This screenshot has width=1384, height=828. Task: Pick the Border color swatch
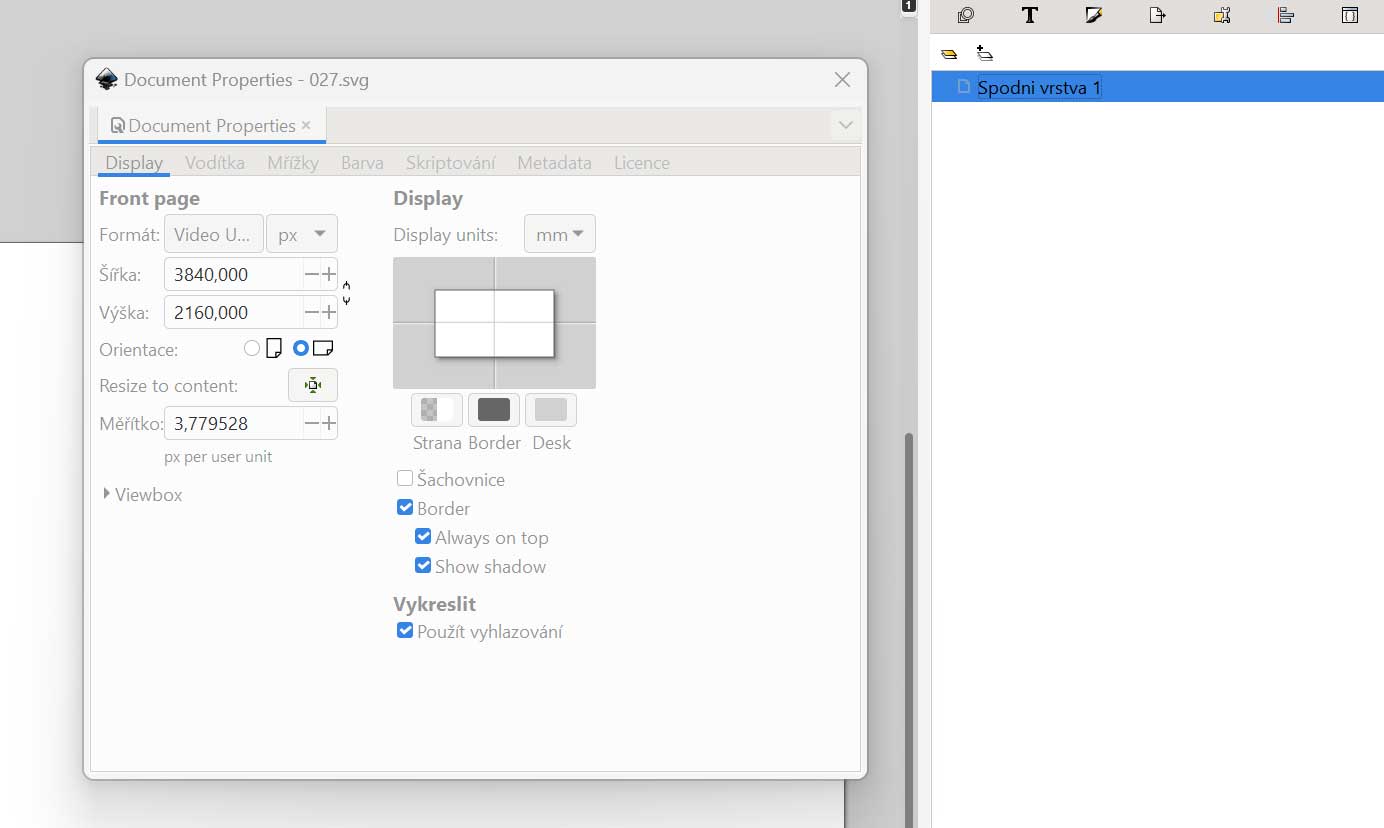(x=494, y=409)
